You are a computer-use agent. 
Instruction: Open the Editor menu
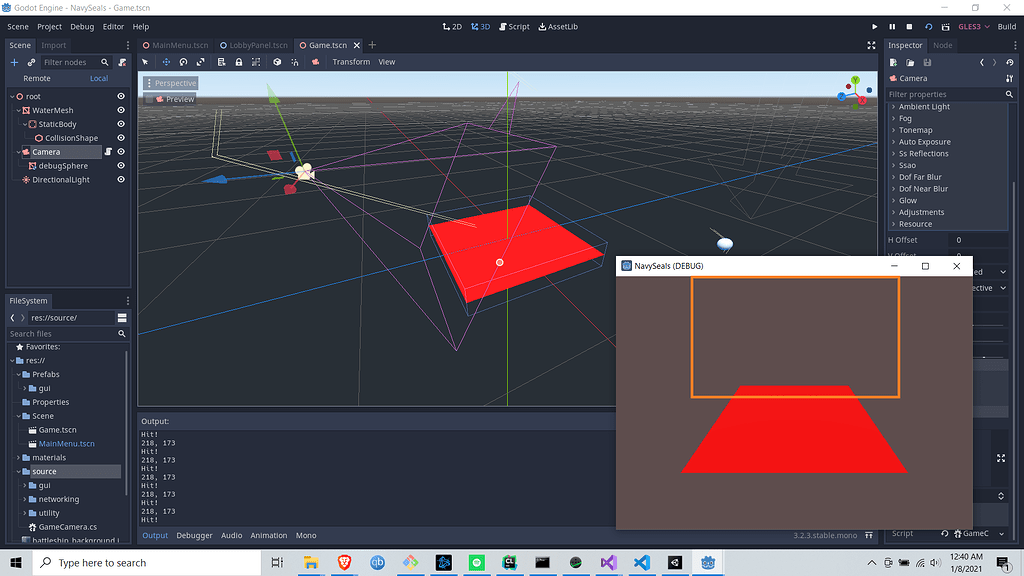click(x=113, y=27)
